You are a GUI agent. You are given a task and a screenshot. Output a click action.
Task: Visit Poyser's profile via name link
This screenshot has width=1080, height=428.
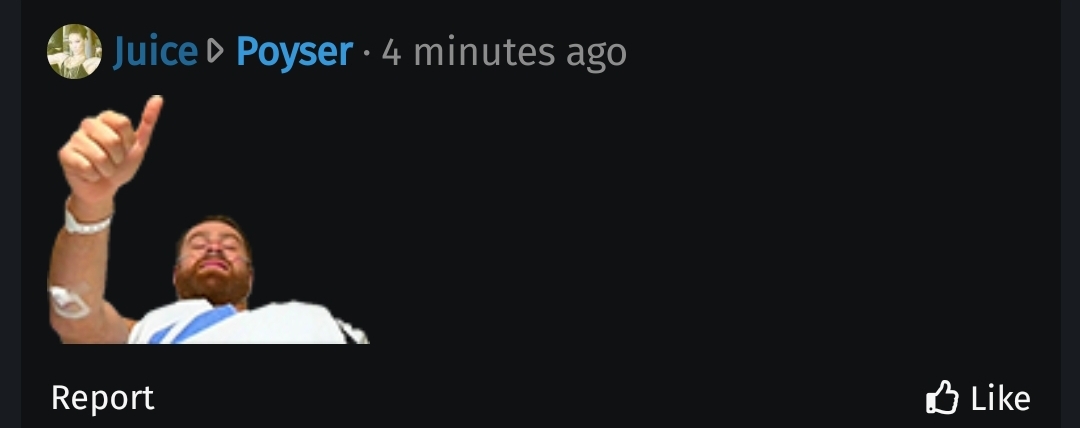coord(294,52)
